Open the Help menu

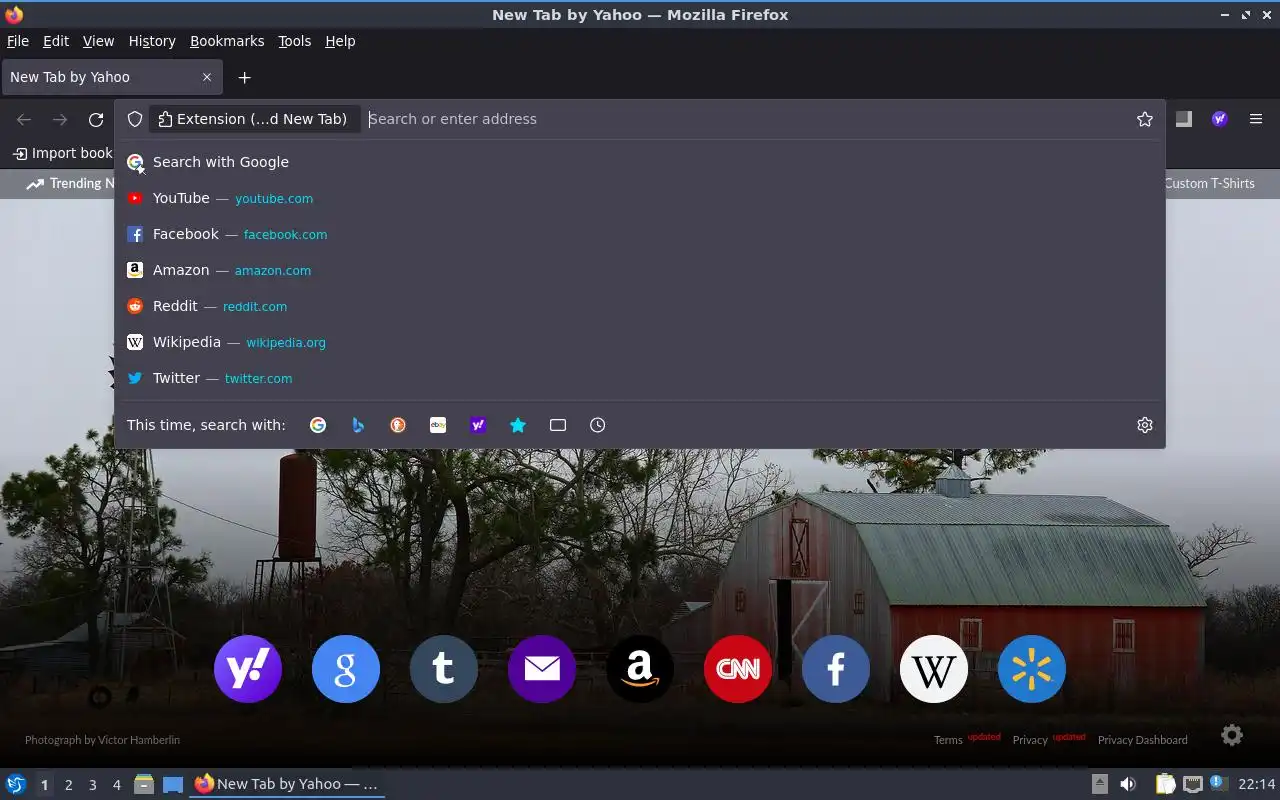coord(340,41)
